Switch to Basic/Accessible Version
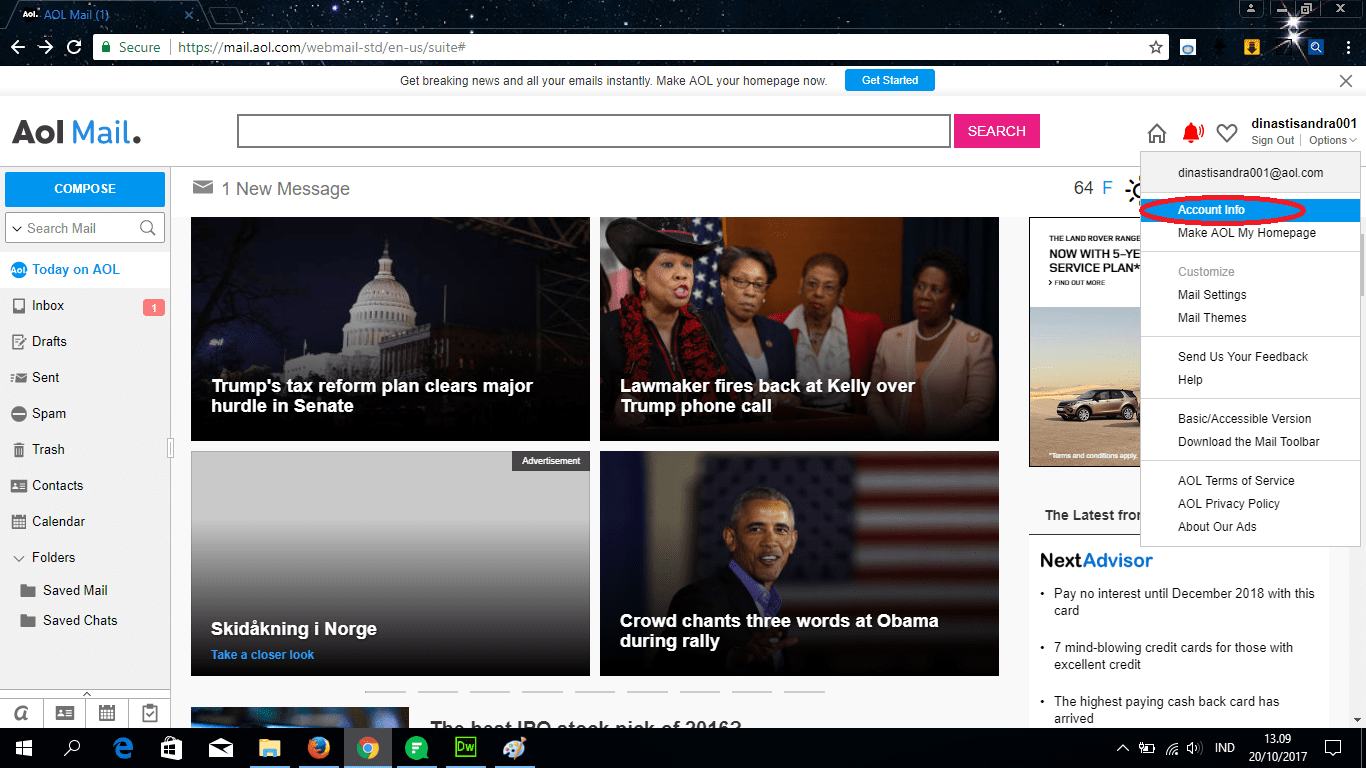 click(1245, 419)
